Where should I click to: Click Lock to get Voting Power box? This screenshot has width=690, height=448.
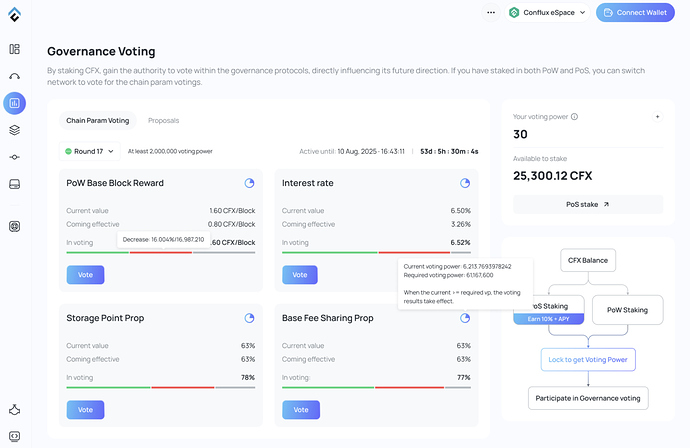[587, 359]
